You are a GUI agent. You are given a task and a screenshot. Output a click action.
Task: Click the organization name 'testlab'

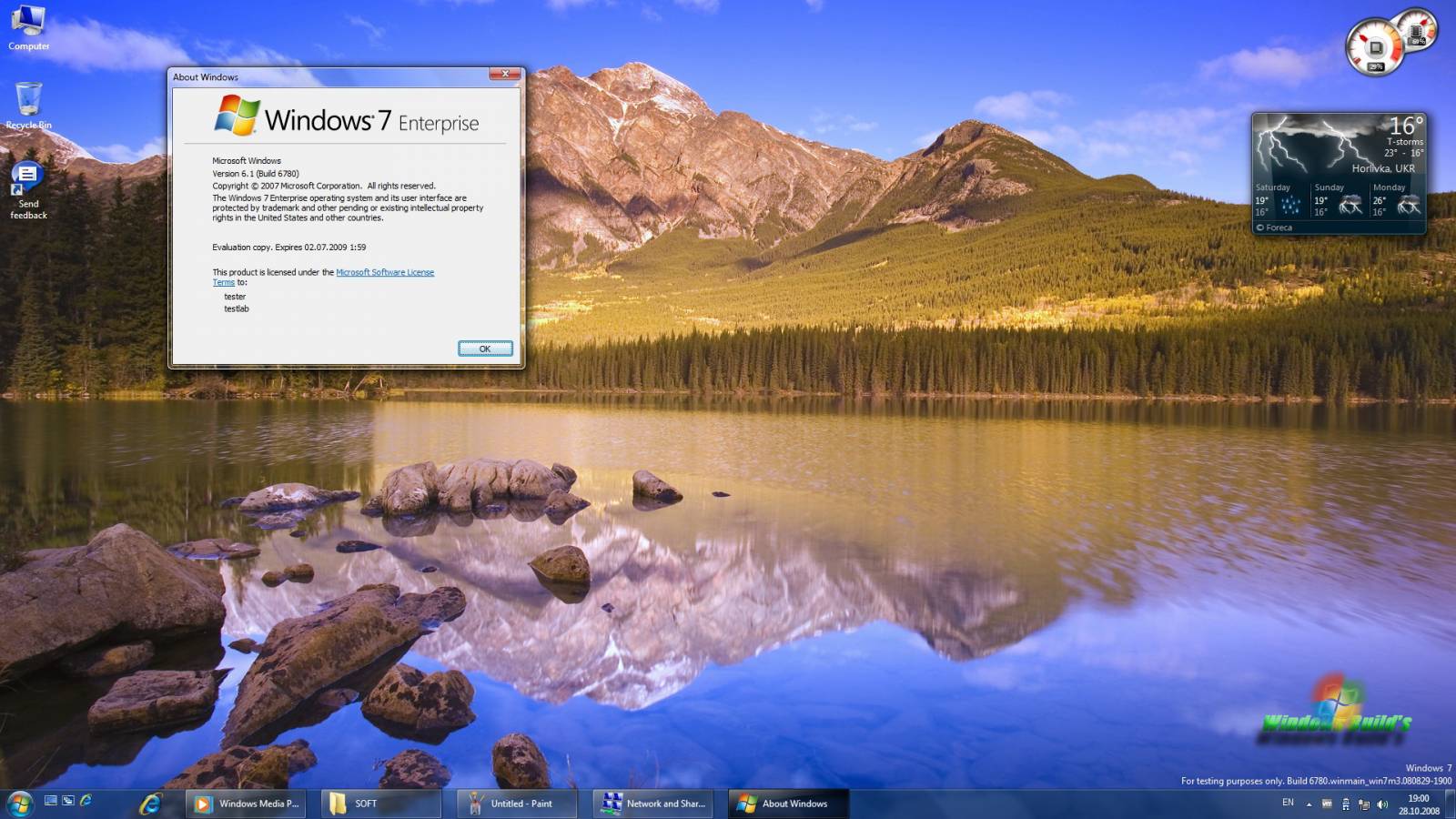[237, 308]
